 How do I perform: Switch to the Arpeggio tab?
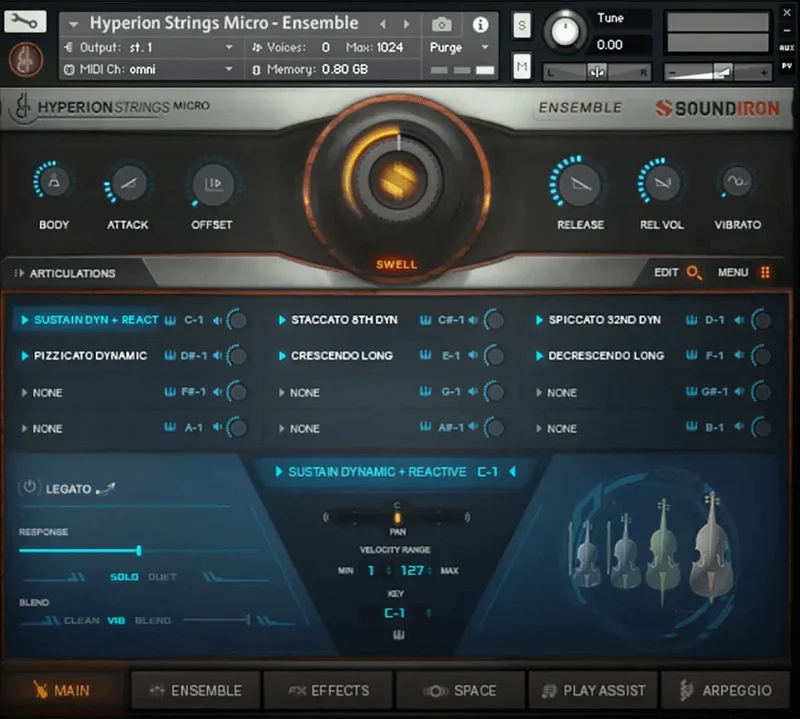point(725,690)
